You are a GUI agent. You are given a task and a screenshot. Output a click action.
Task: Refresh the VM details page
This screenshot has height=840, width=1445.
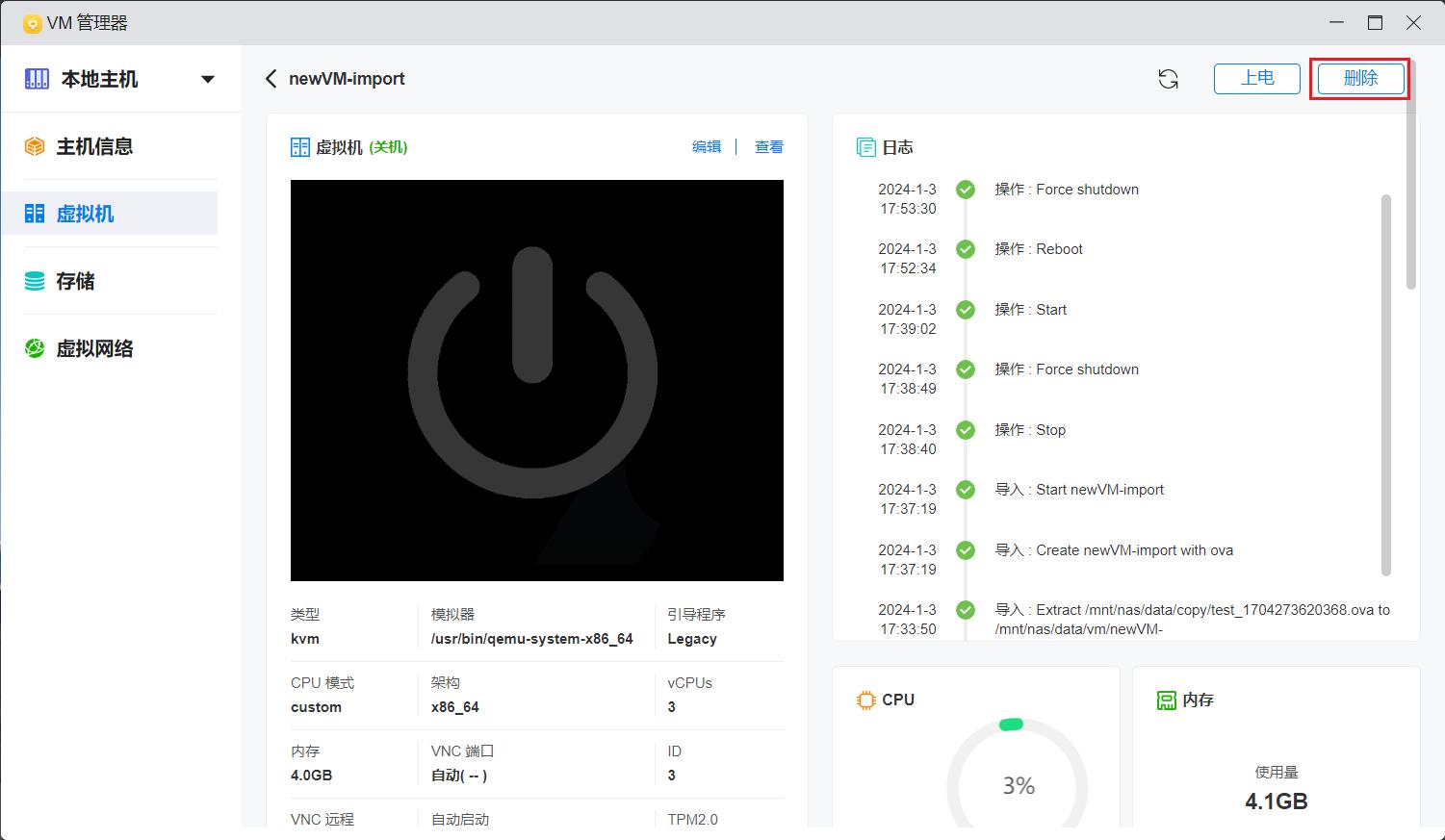pos(1168,79)
